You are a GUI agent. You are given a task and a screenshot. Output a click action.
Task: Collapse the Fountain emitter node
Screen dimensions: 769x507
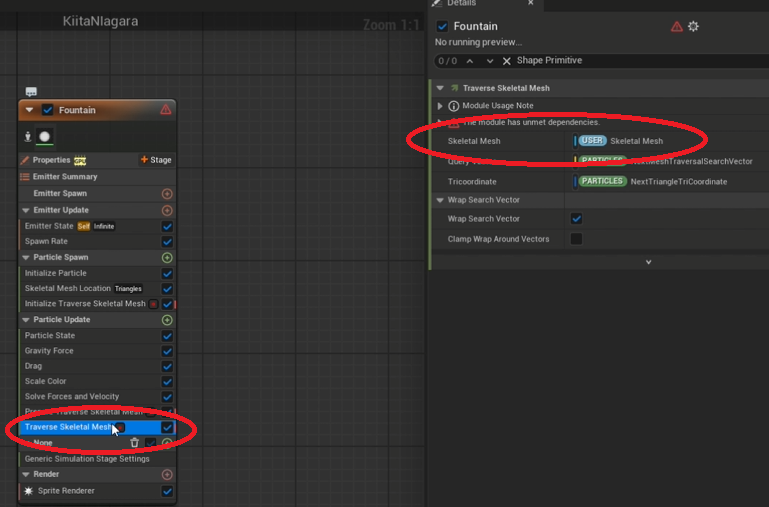click(29, 110)
